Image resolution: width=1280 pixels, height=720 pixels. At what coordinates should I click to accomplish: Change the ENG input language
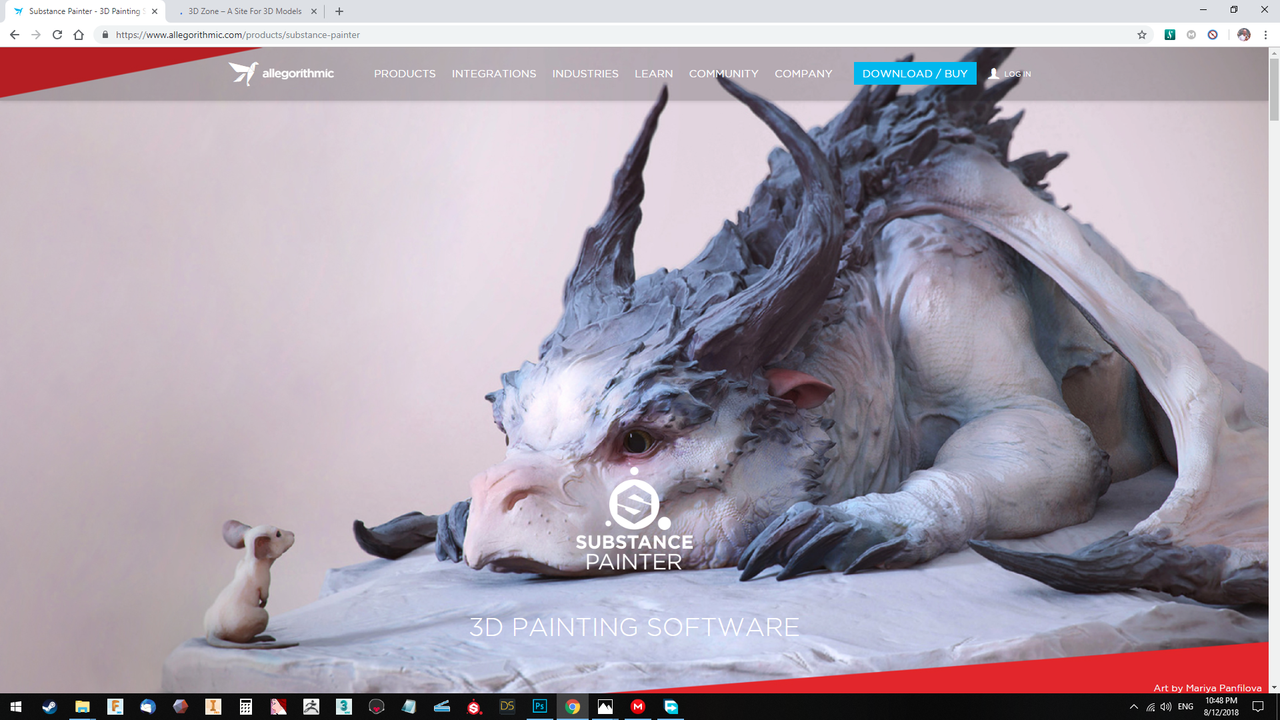(1186, 707)
